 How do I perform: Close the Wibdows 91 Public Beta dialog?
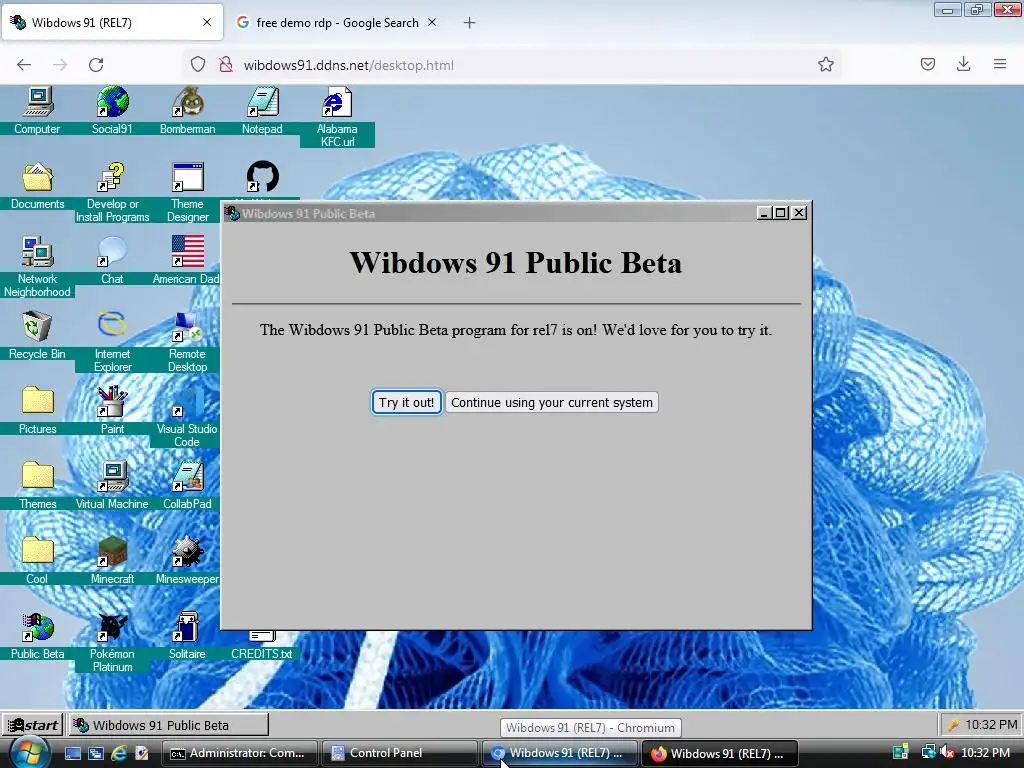tap(799, 213)
